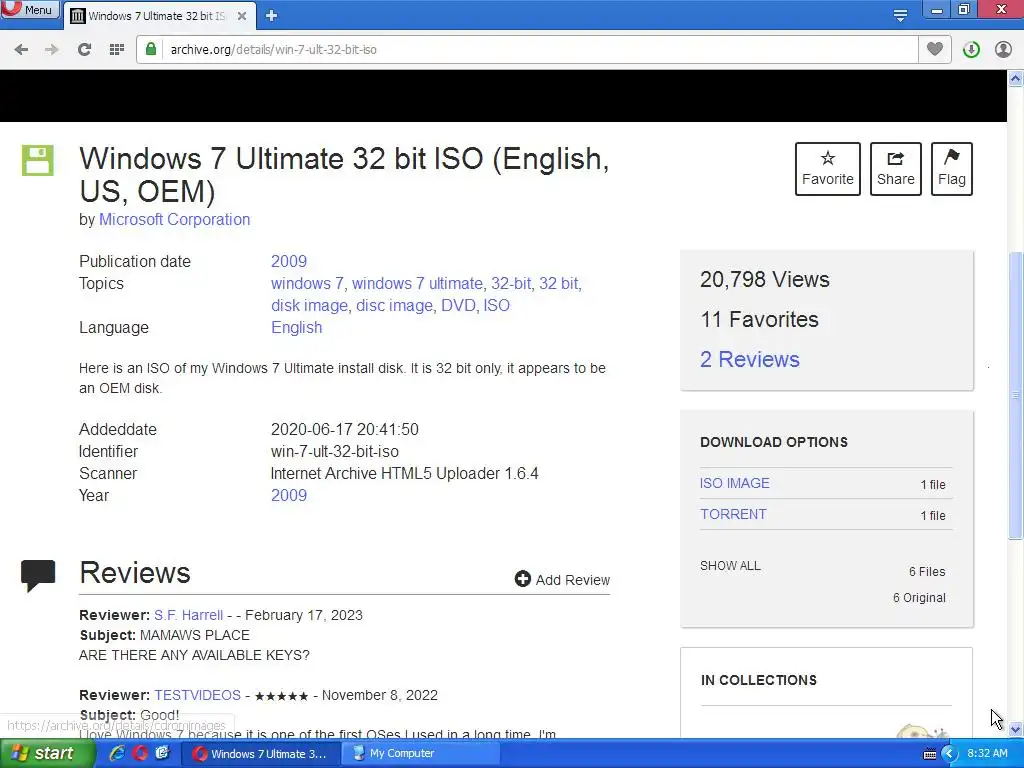Image resolution: width=1024 pixels, height=768 pixels.
Task: Click the scrollbar down arrow
Action: click(1016, 729)
